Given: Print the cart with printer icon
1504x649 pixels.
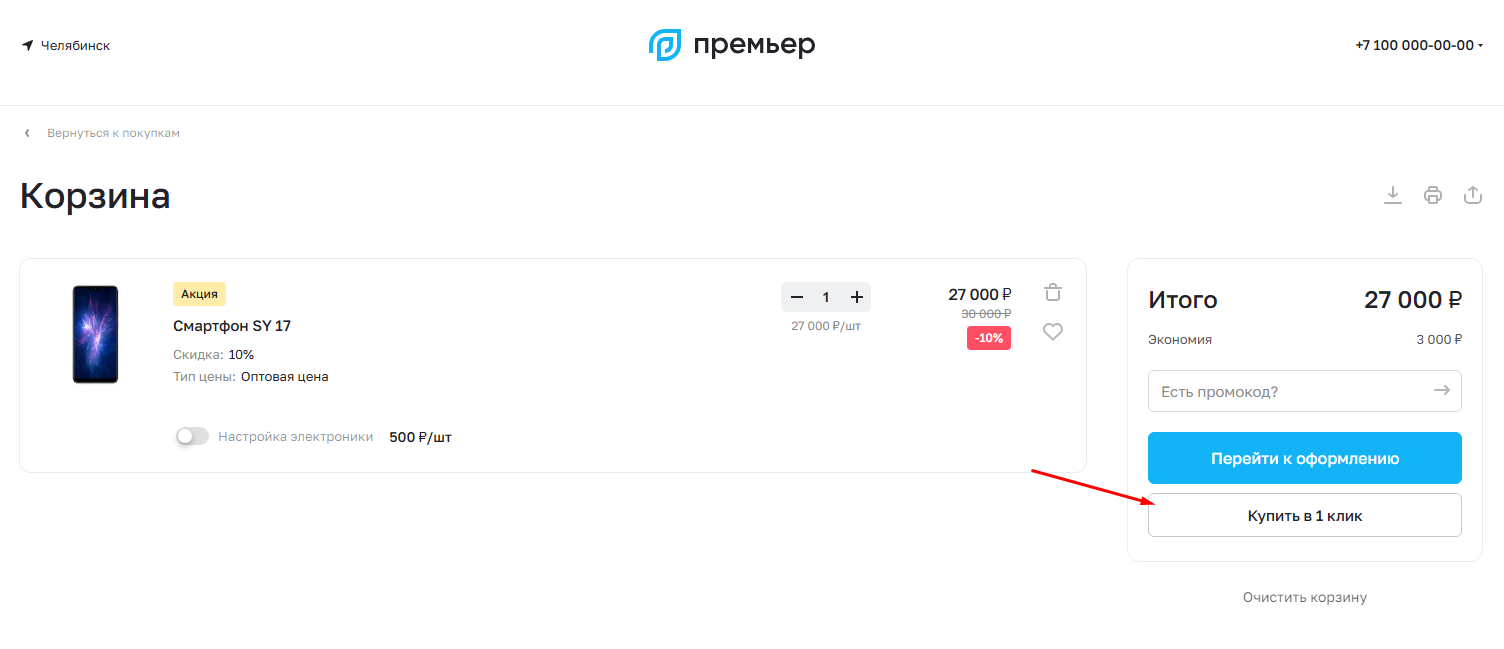Looking at the screenshot, I should click(x=1433, y=195).
